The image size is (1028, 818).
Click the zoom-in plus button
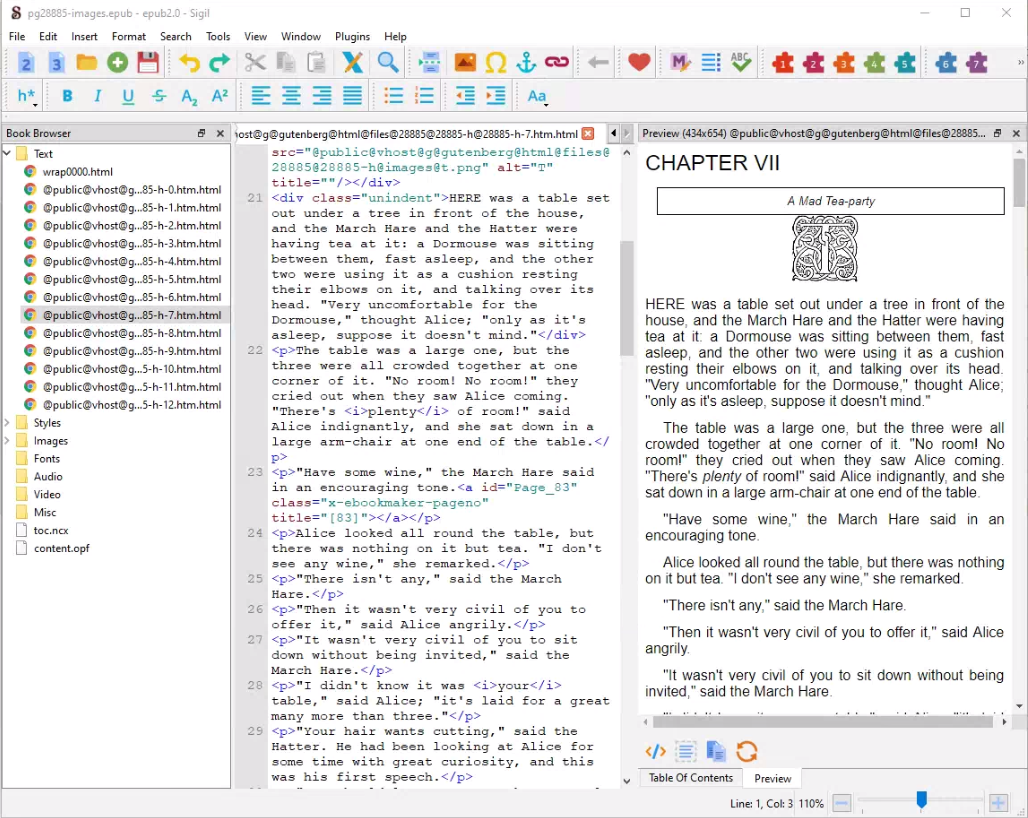998,801
